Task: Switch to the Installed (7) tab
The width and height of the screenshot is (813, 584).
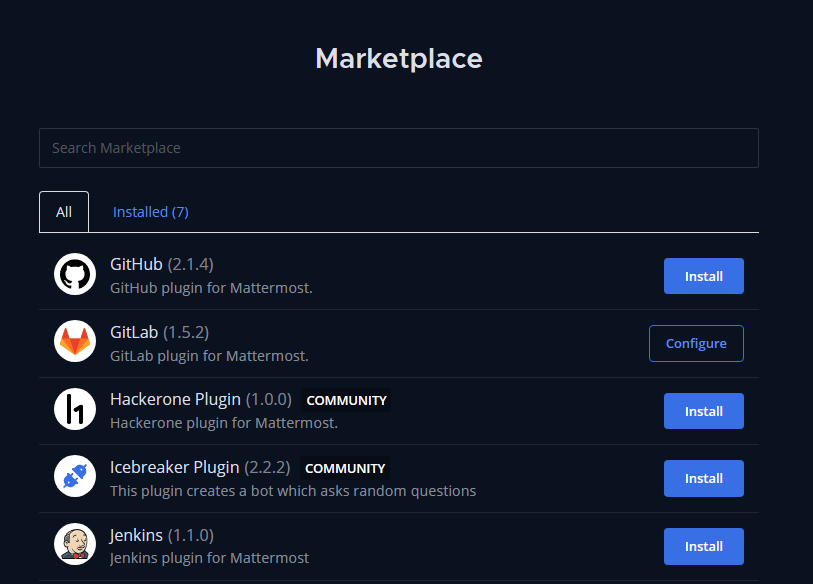Action: [150, 212]
